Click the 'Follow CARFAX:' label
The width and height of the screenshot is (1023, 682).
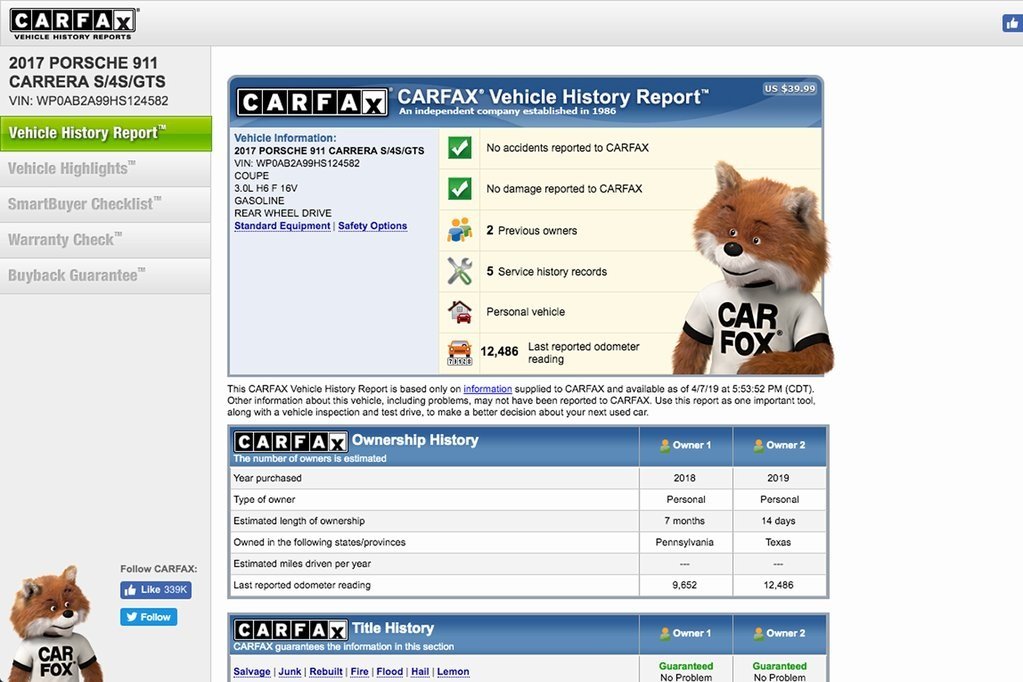159,569
